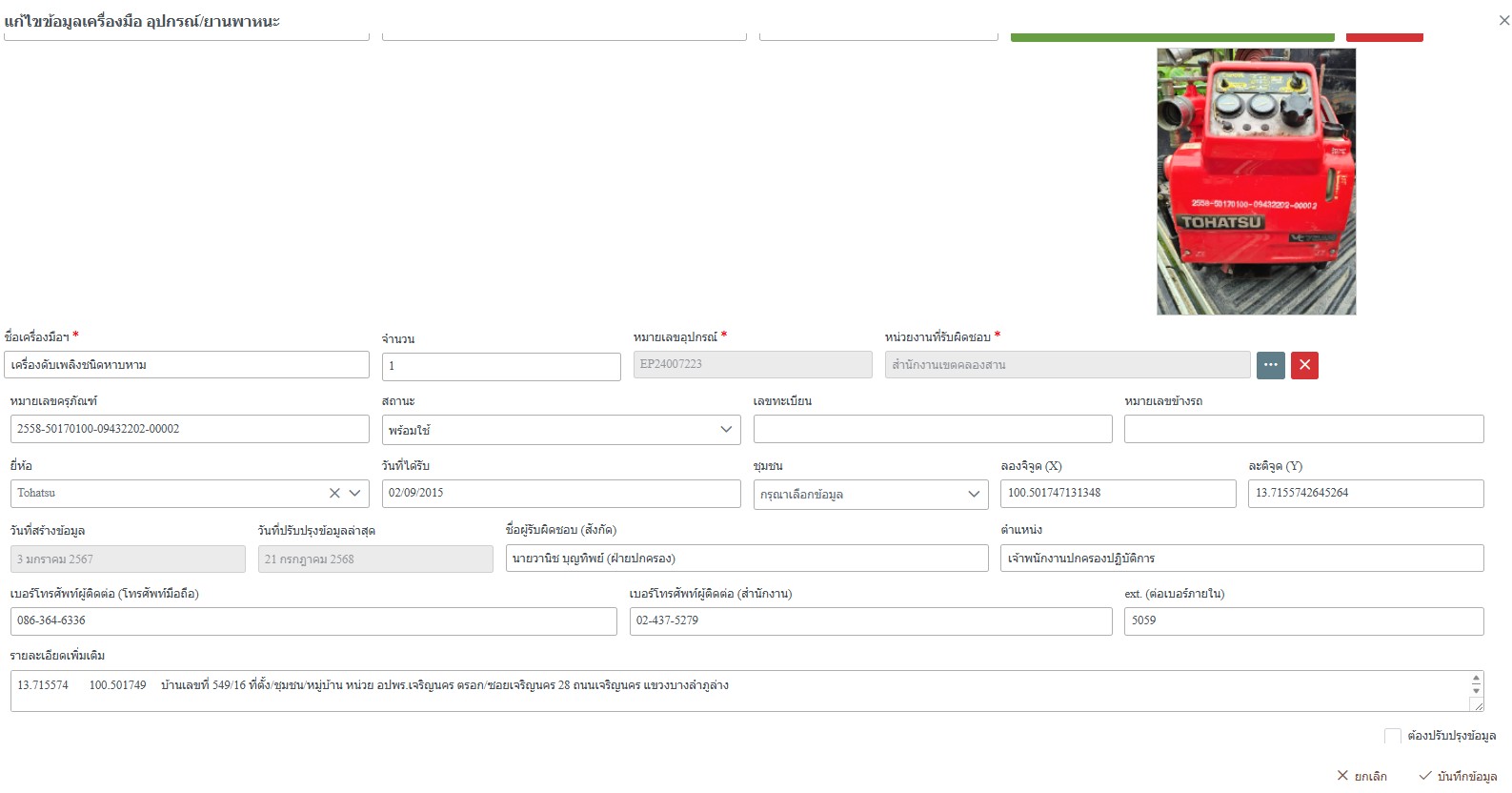Open the ชุมชน community dropdown
The image size is (1512, 793).
click(x=871, y=494)
